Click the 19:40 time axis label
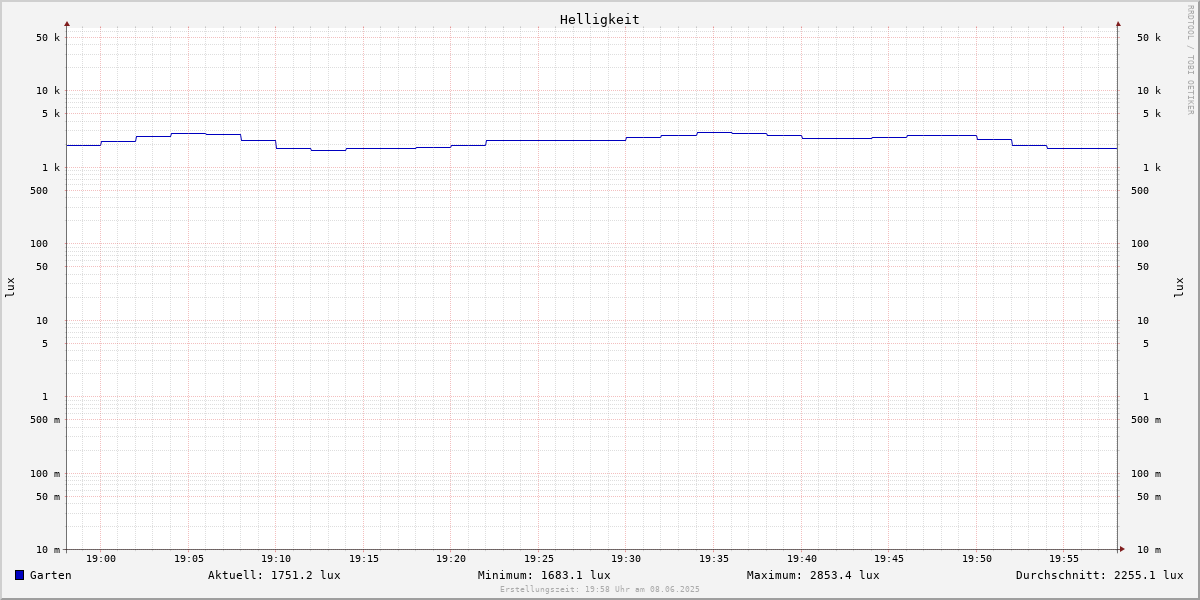 (x=802, y=559)
